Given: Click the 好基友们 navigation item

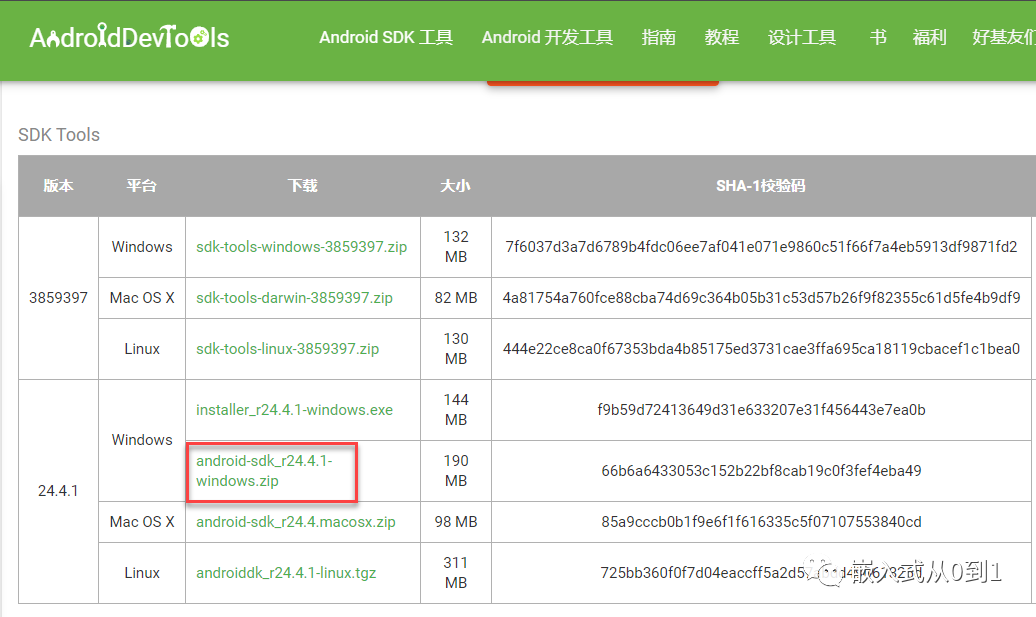Looking at the screenshot, I should point(1003,37).
